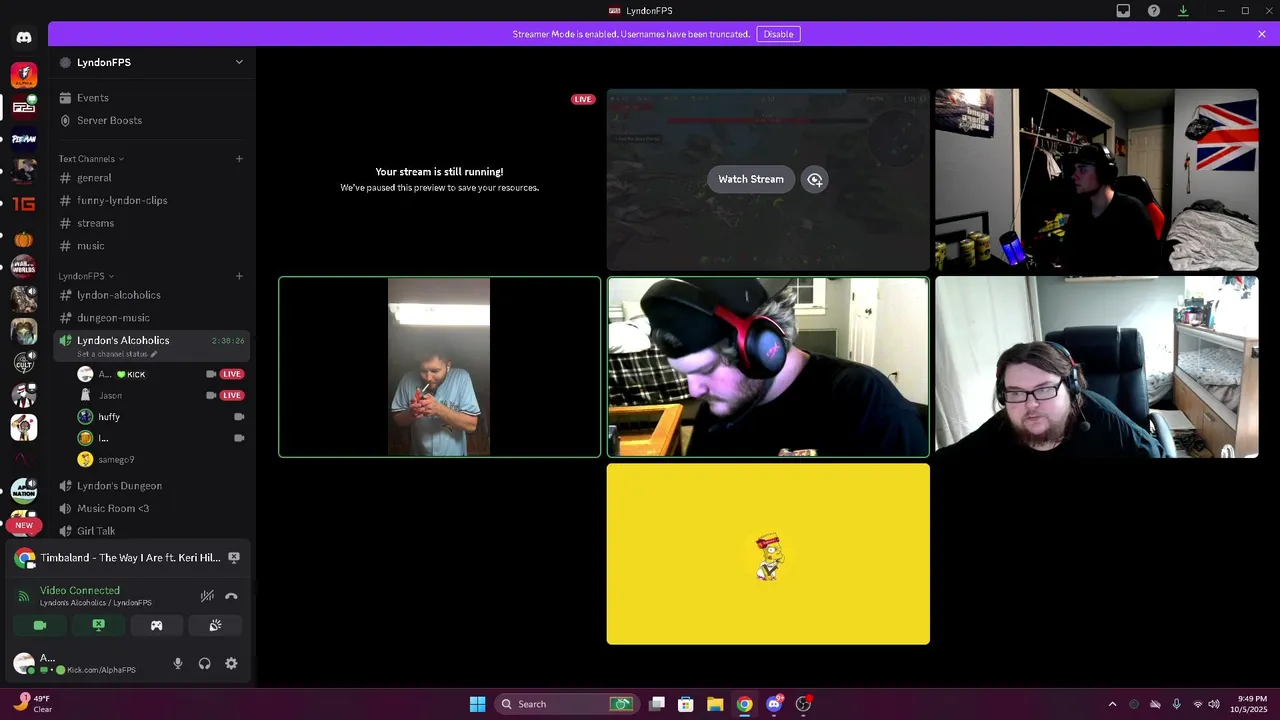The height and width of the screenshot is (720, 1280).
Task: Disconnect from voice call
Action: click(231, 596)
